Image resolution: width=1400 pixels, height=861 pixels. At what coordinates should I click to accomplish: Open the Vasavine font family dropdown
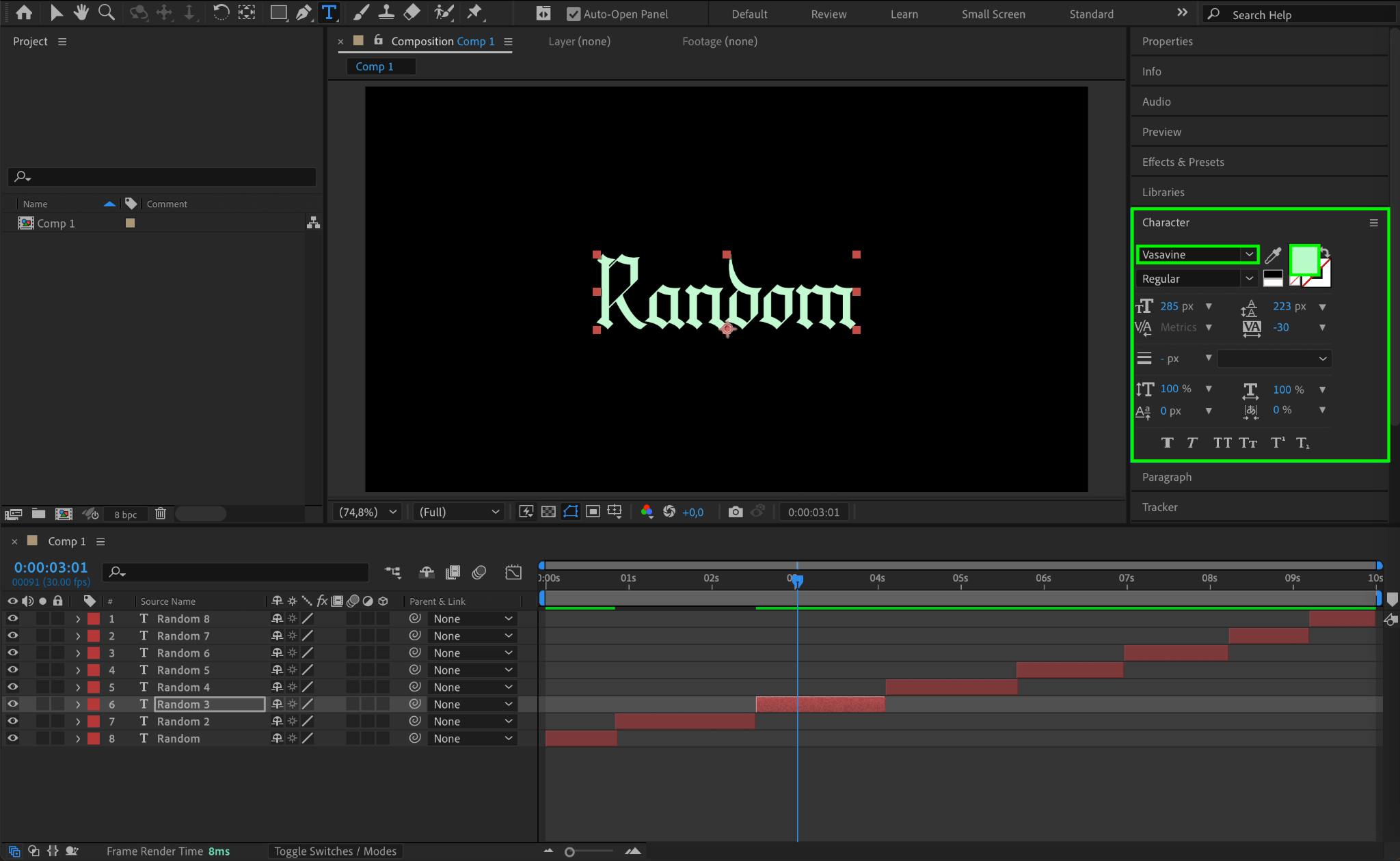[1249, 254]
